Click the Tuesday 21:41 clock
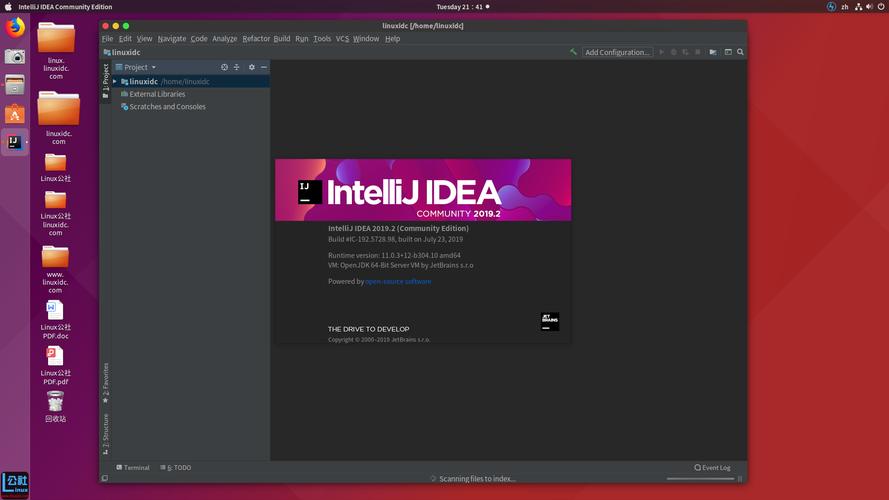The height and width of the screenshot is (500, 889). tap(460, 7)
